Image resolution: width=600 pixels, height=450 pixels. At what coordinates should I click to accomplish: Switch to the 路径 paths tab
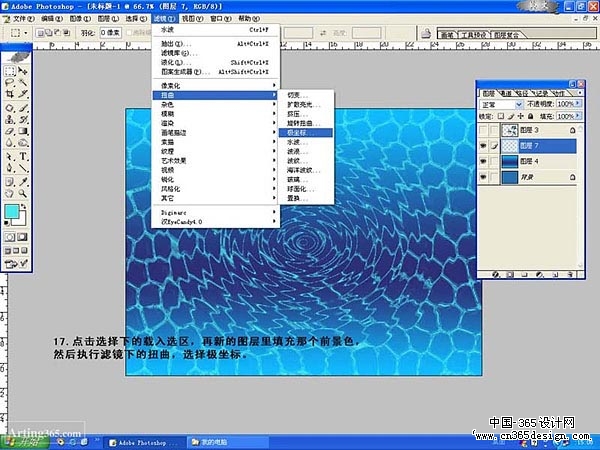point(523,93)
